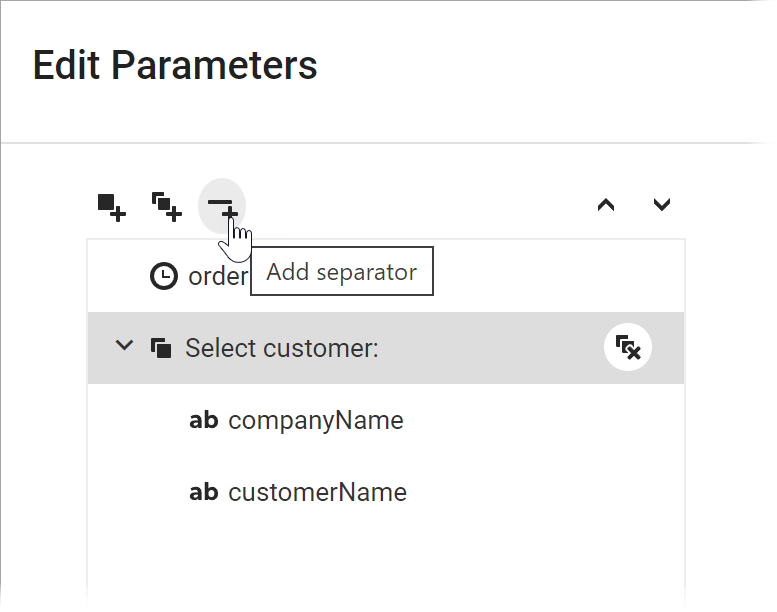The image size is (777, 612).
Task: Select the companyName parameter
Action: click(315, 420)
